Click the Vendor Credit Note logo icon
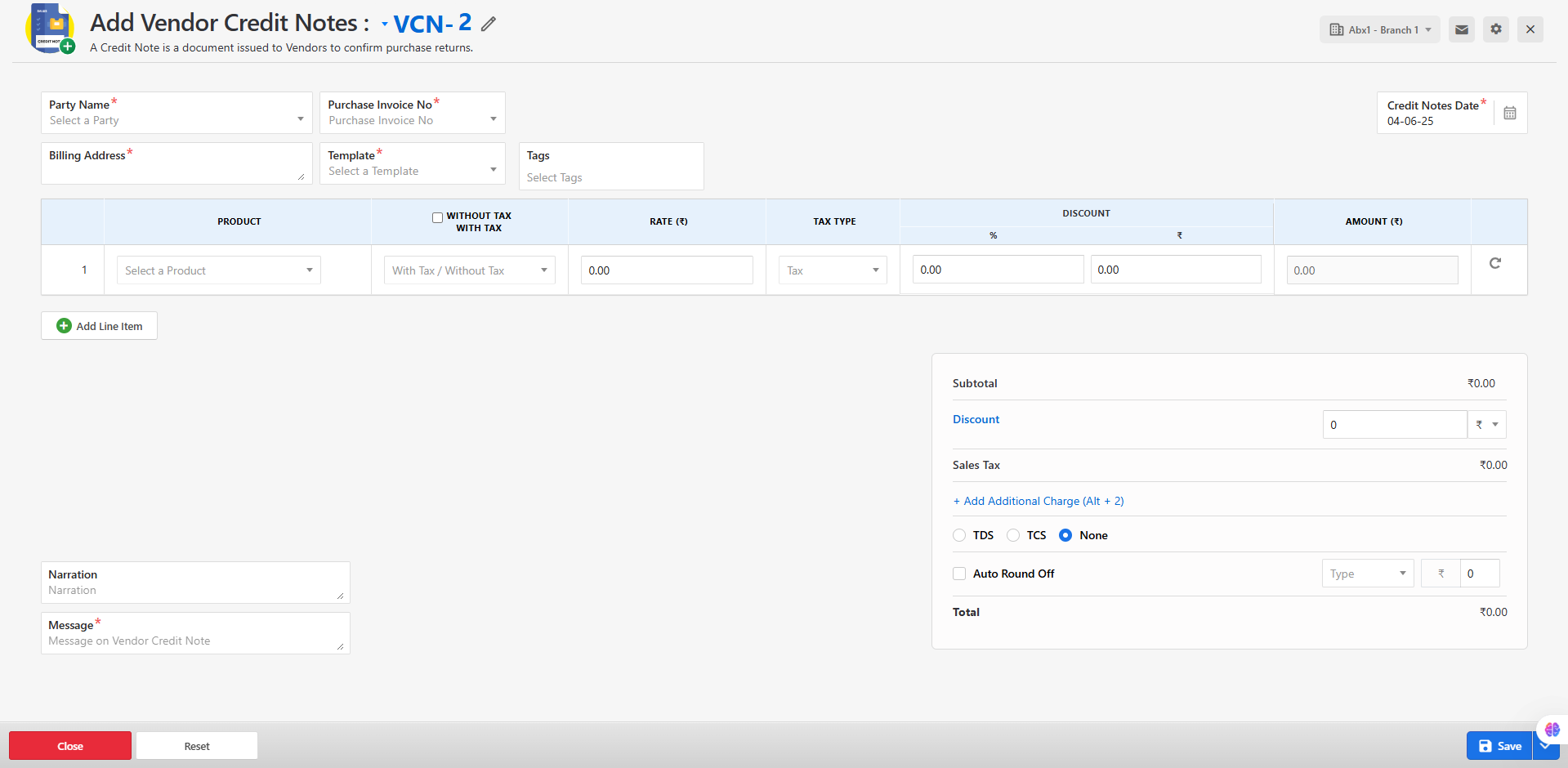1568x768 pixels. tap(51, 29)
